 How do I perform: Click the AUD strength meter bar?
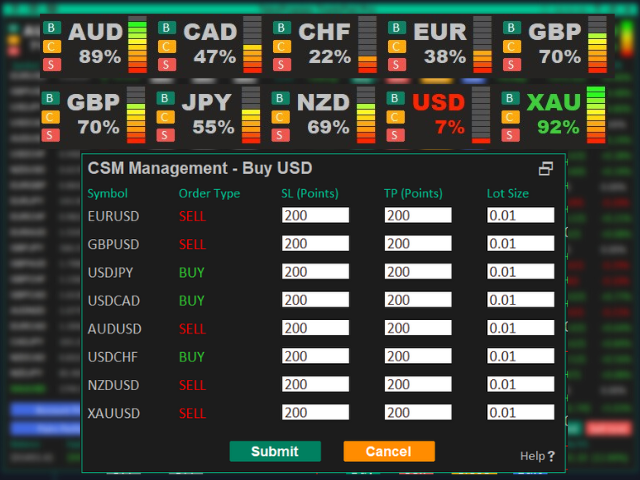(x=137, y=45)
